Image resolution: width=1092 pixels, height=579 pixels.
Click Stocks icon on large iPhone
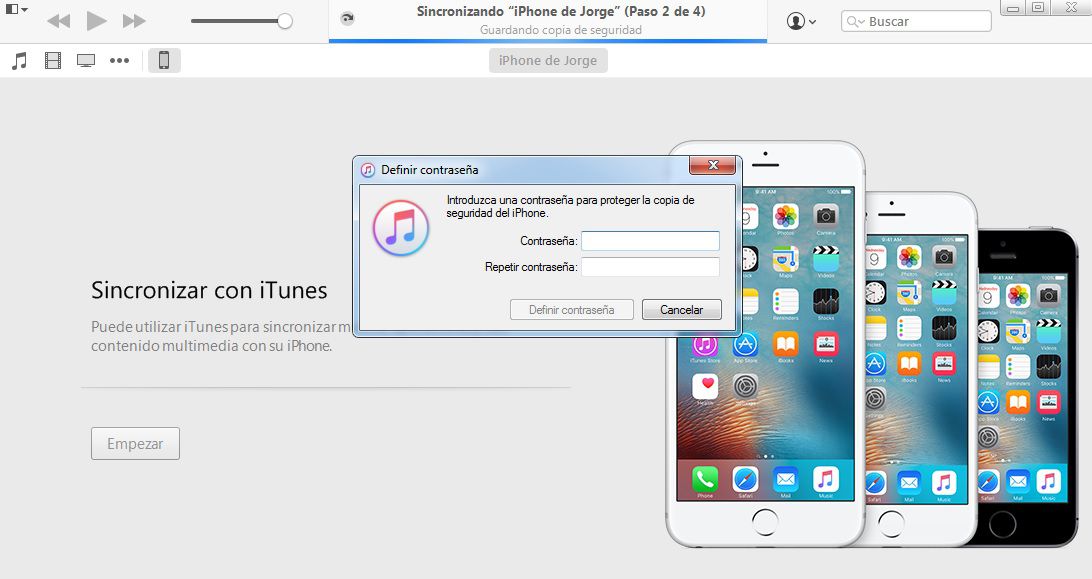coord(826,302)
